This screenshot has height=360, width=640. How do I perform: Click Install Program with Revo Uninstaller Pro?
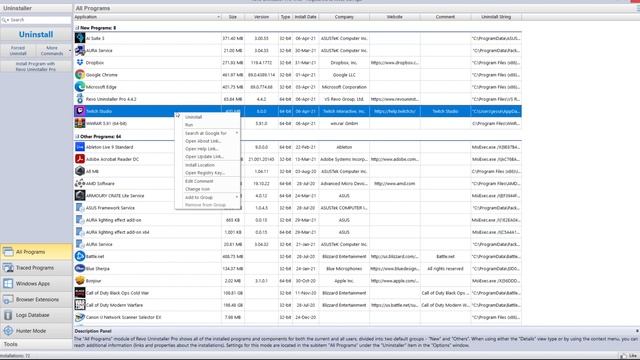click(x=36, y=67)
